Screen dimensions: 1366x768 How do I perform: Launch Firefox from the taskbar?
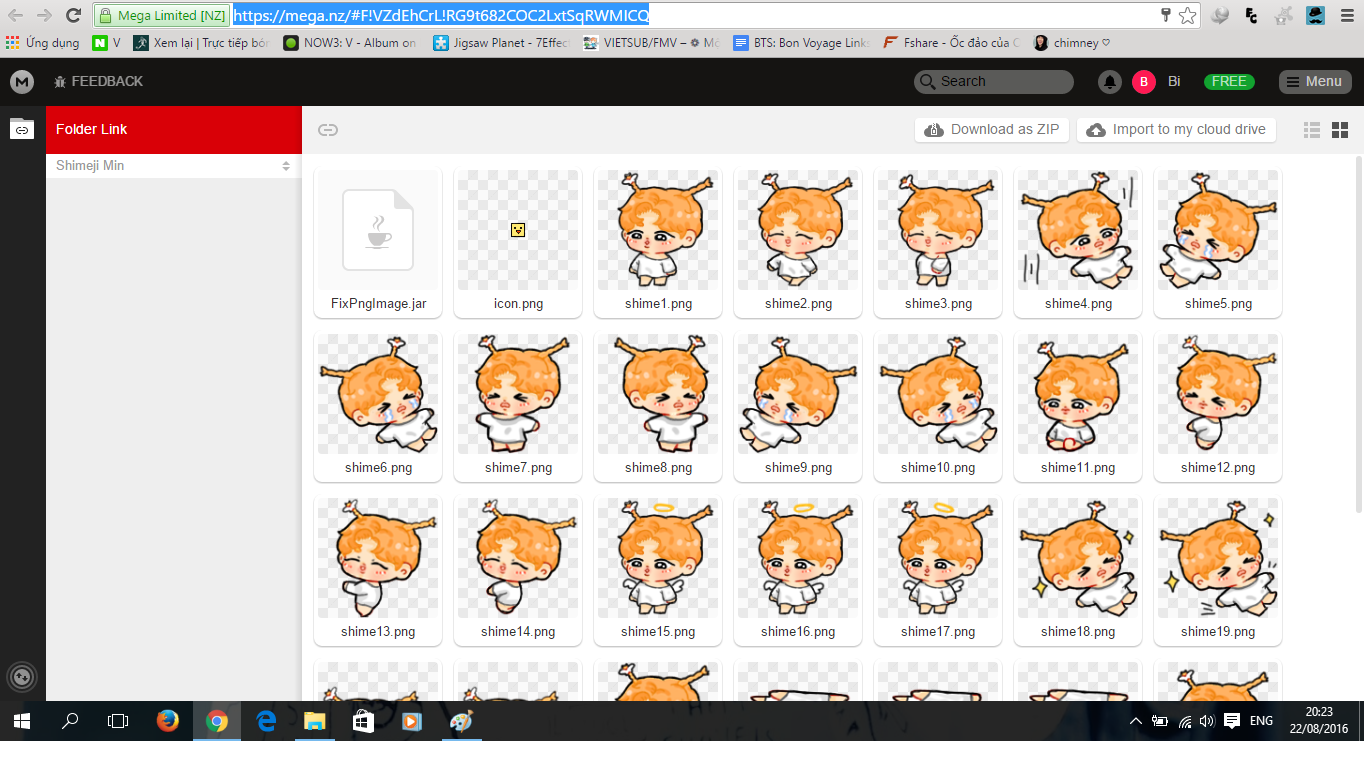(168, 721)
